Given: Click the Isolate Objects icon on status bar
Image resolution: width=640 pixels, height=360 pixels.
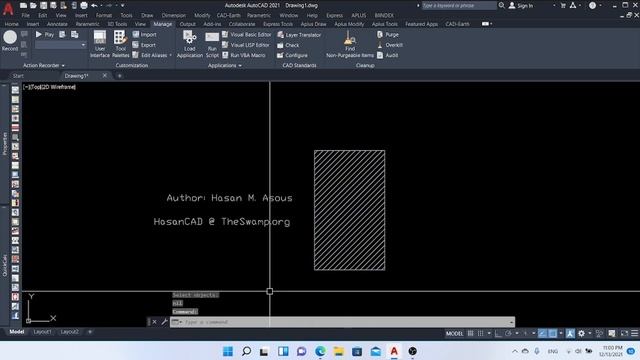Looking at the screenshot, I should [600, 333].
